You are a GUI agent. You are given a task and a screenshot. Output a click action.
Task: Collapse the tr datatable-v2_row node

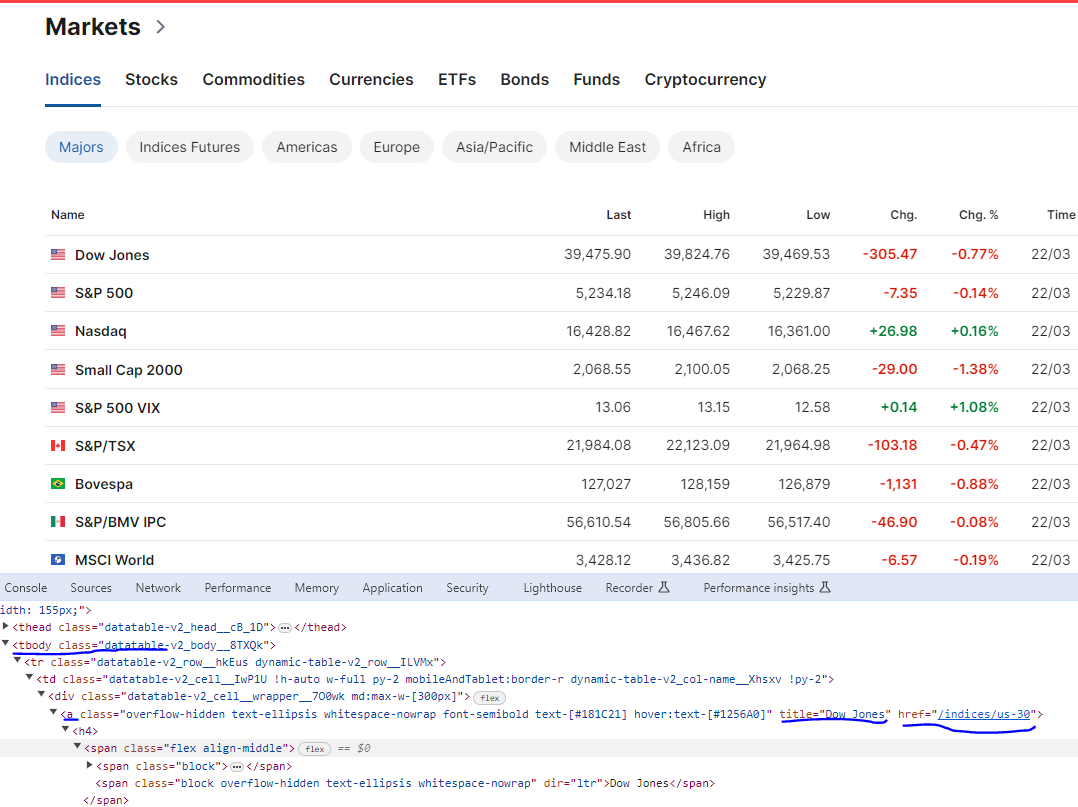pos(18,661)
